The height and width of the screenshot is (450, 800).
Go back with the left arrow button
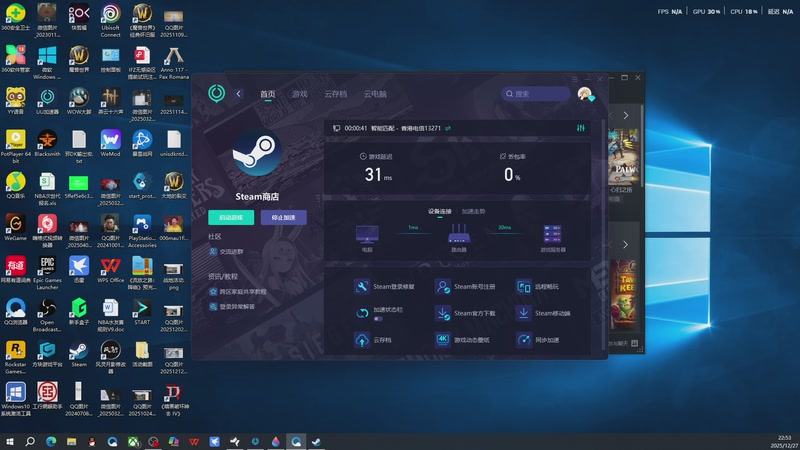point(238,94)
